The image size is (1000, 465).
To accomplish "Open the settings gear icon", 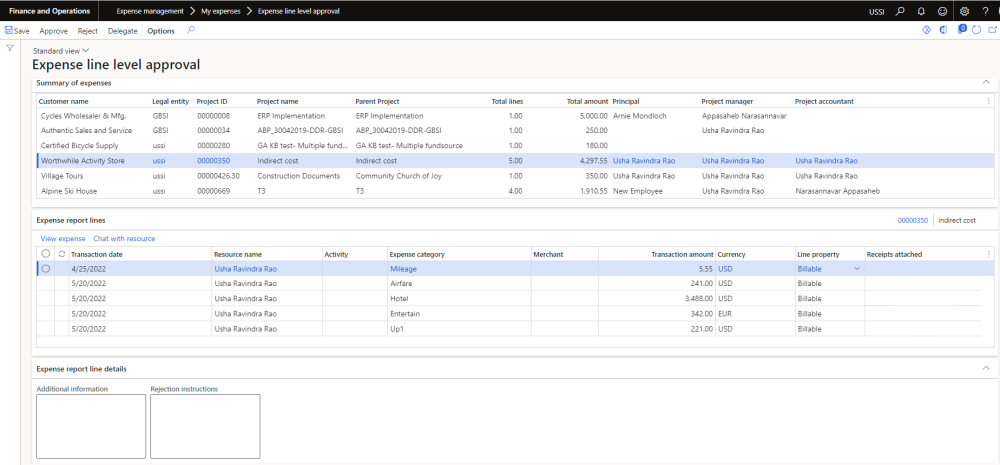I will coord(964,11).
